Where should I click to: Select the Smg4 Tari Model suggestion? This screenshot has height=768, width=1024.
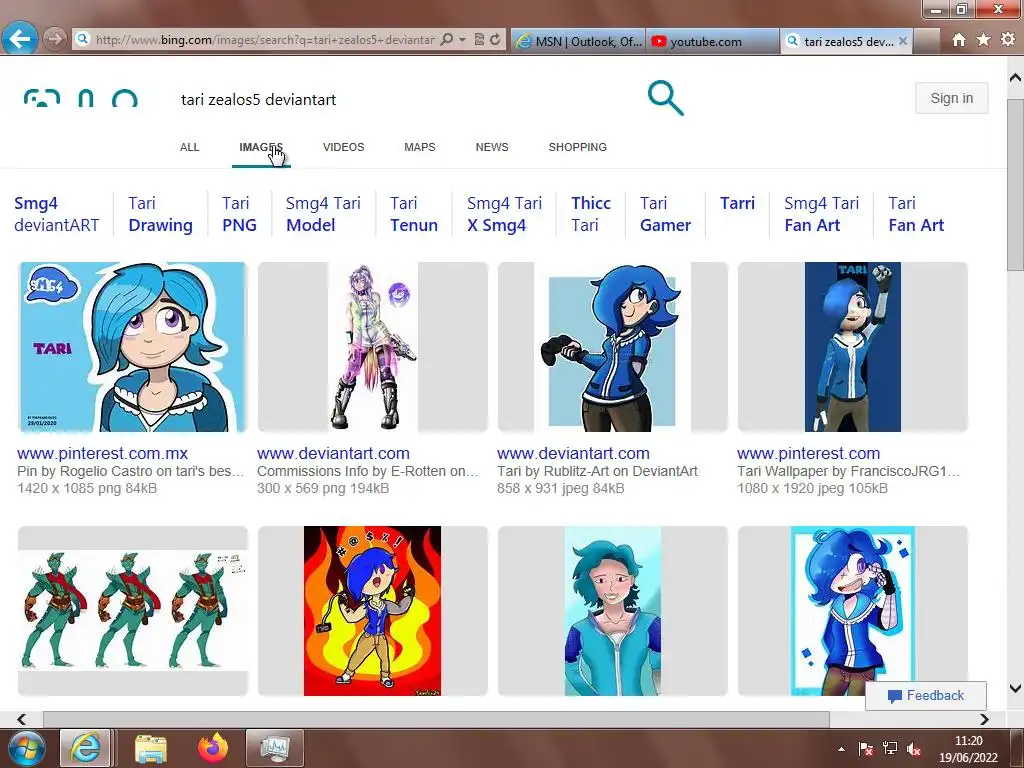(x=323, y=214)
